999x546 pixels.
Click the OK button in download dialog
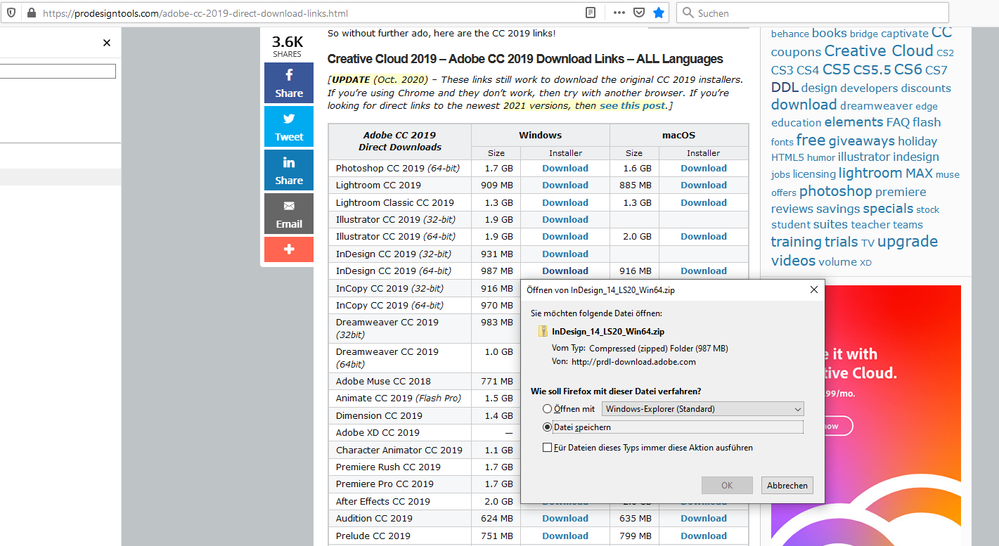(x=727, y=485)
